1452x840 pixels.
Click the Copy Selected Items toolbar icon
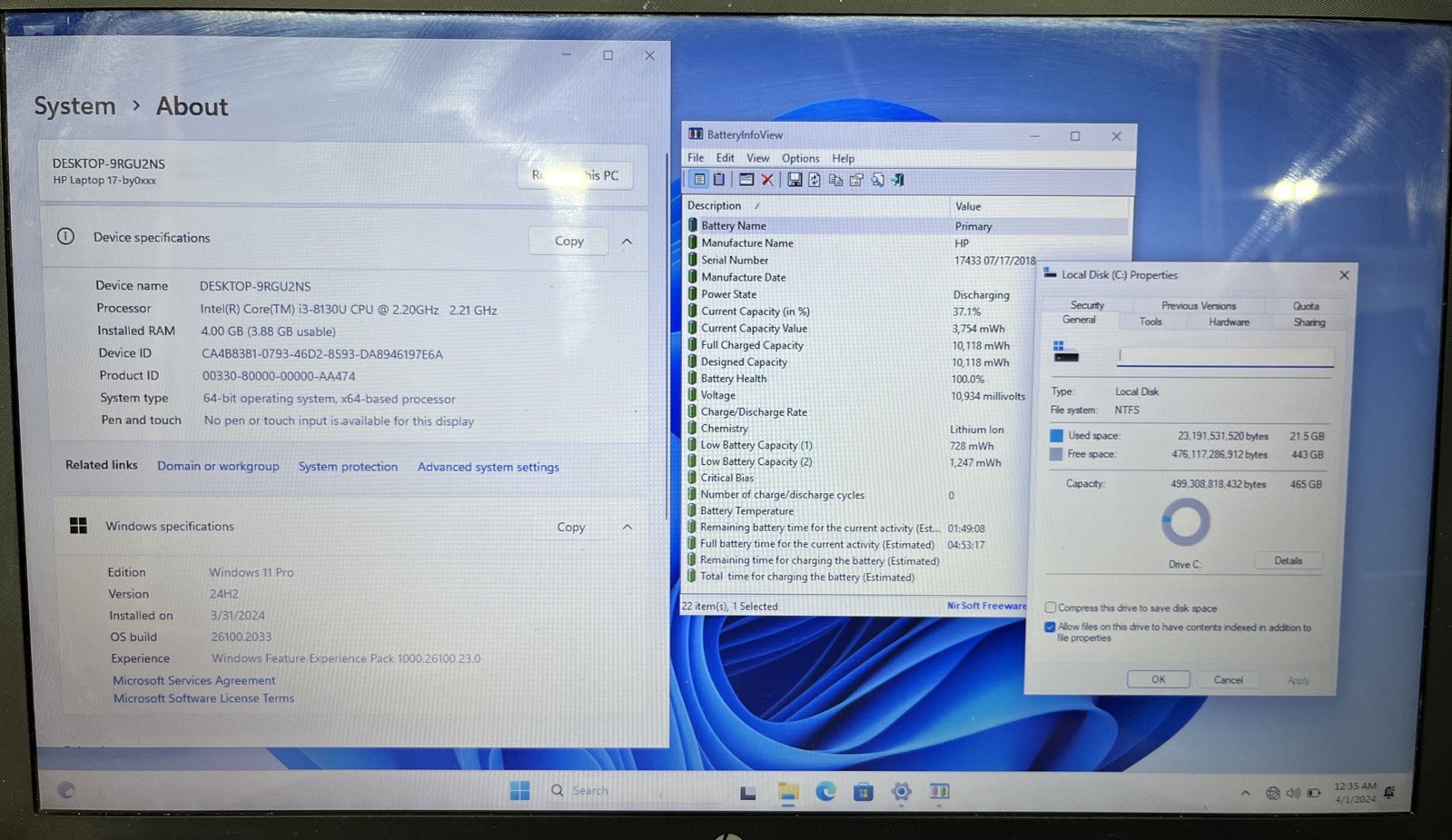click(835, 180)
